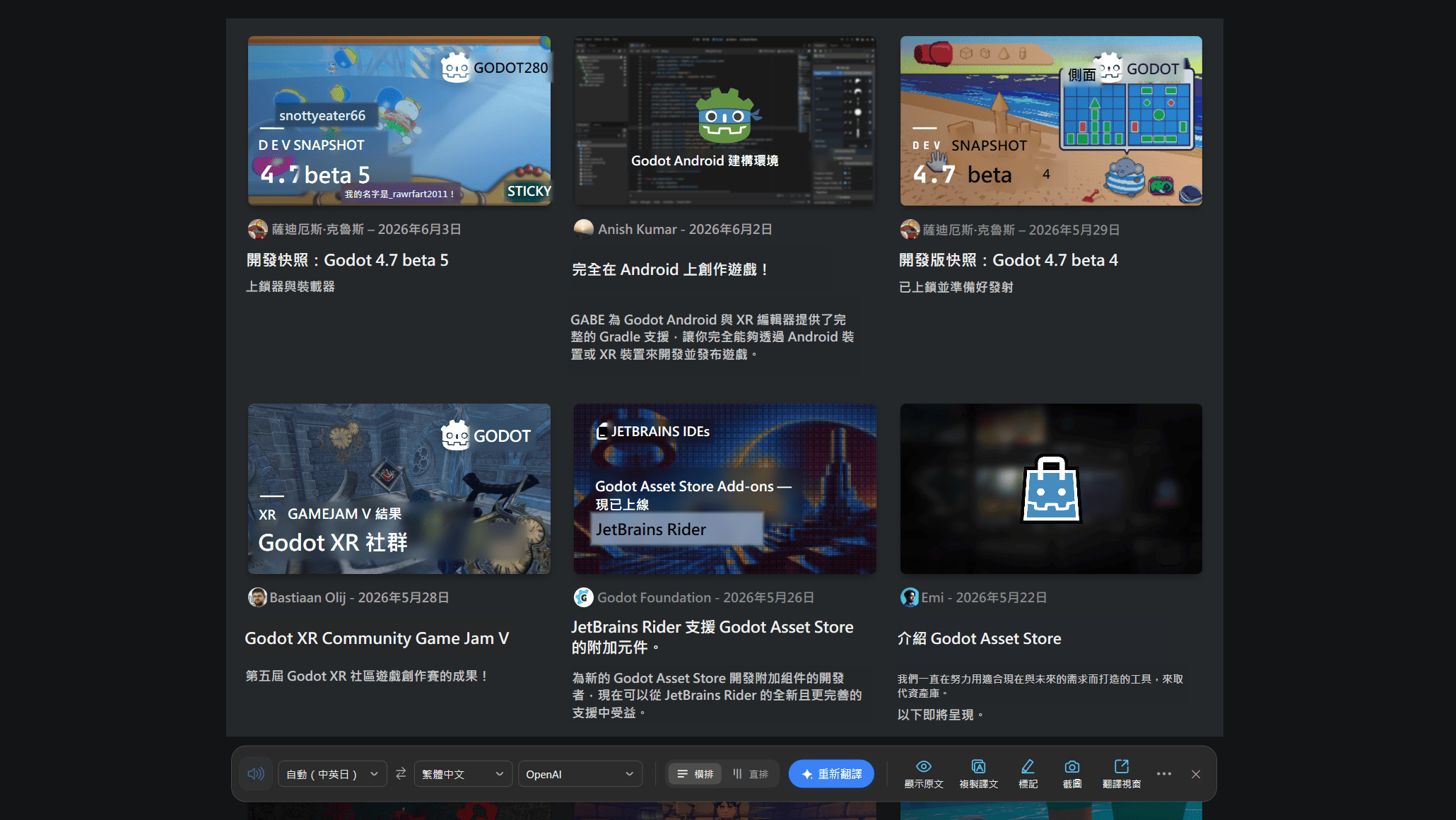This screenshot has width=1456, height=820.
Task: Open the three-dot more options menu
Action: pos(1164,774)
